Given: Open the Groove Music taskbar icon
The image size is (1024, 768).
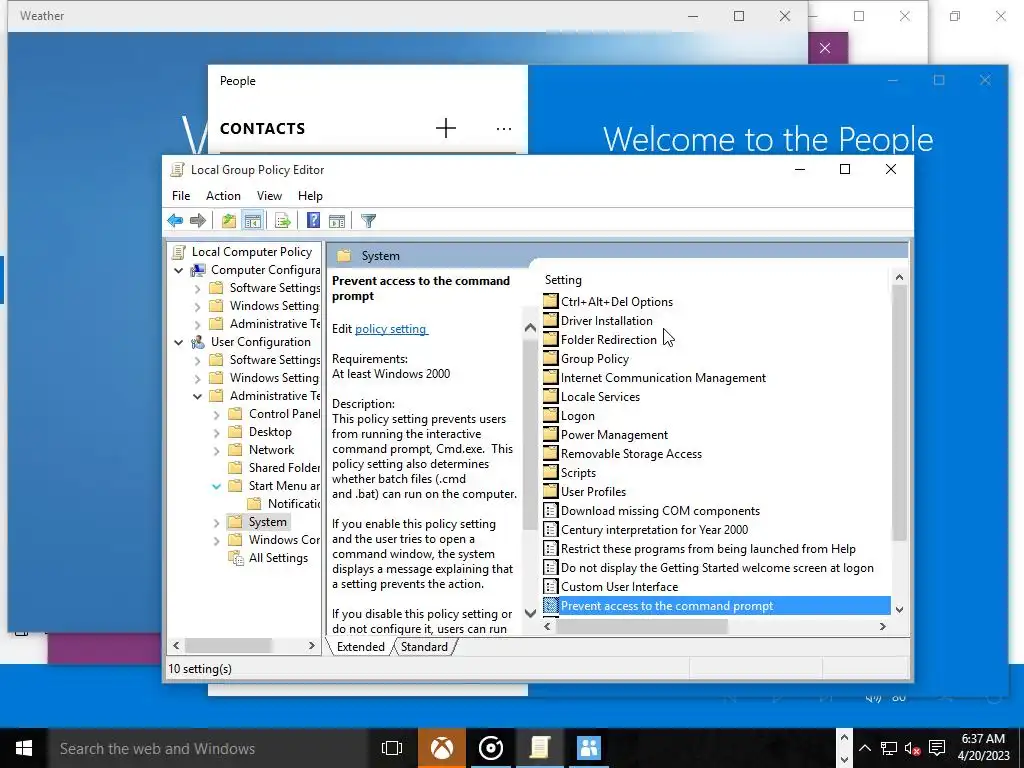Looking at the screenshot, I should (490, 748).
